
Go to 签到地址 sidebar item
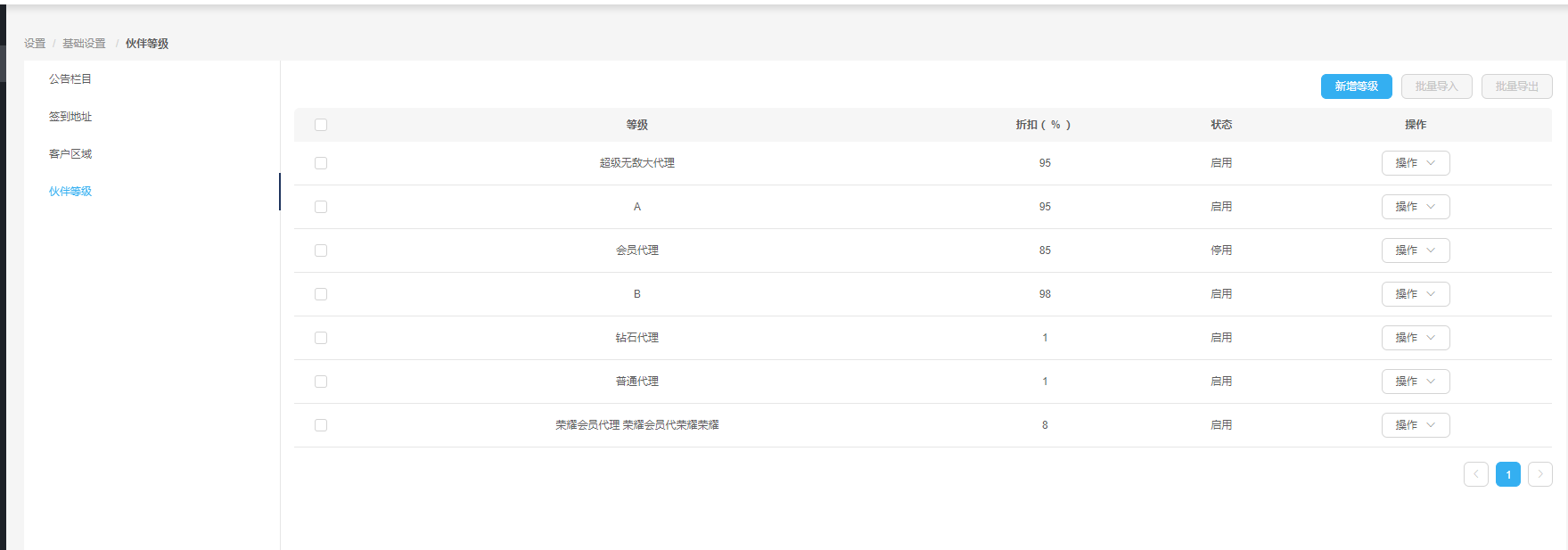[70, 117]
